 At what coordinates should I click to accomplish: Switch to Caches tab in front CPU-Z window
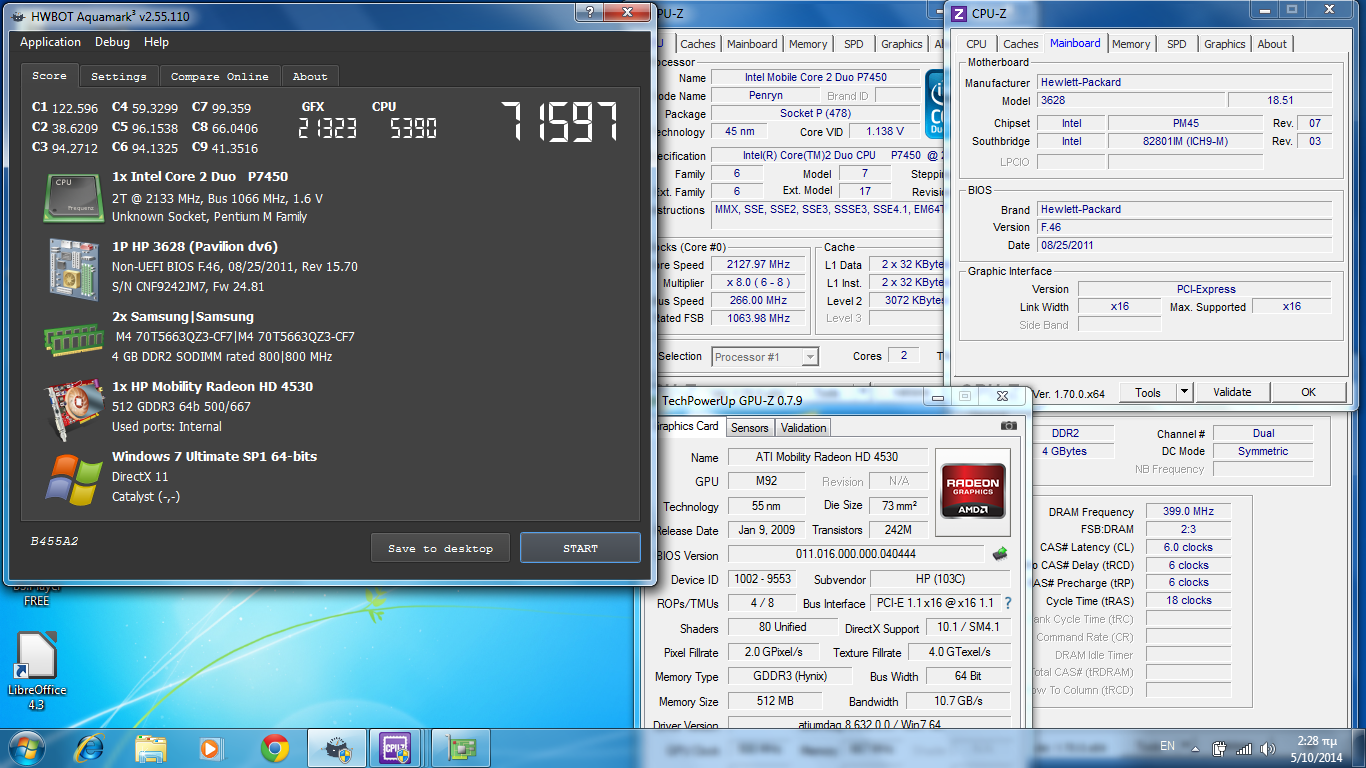click(x=1021, y=44)
